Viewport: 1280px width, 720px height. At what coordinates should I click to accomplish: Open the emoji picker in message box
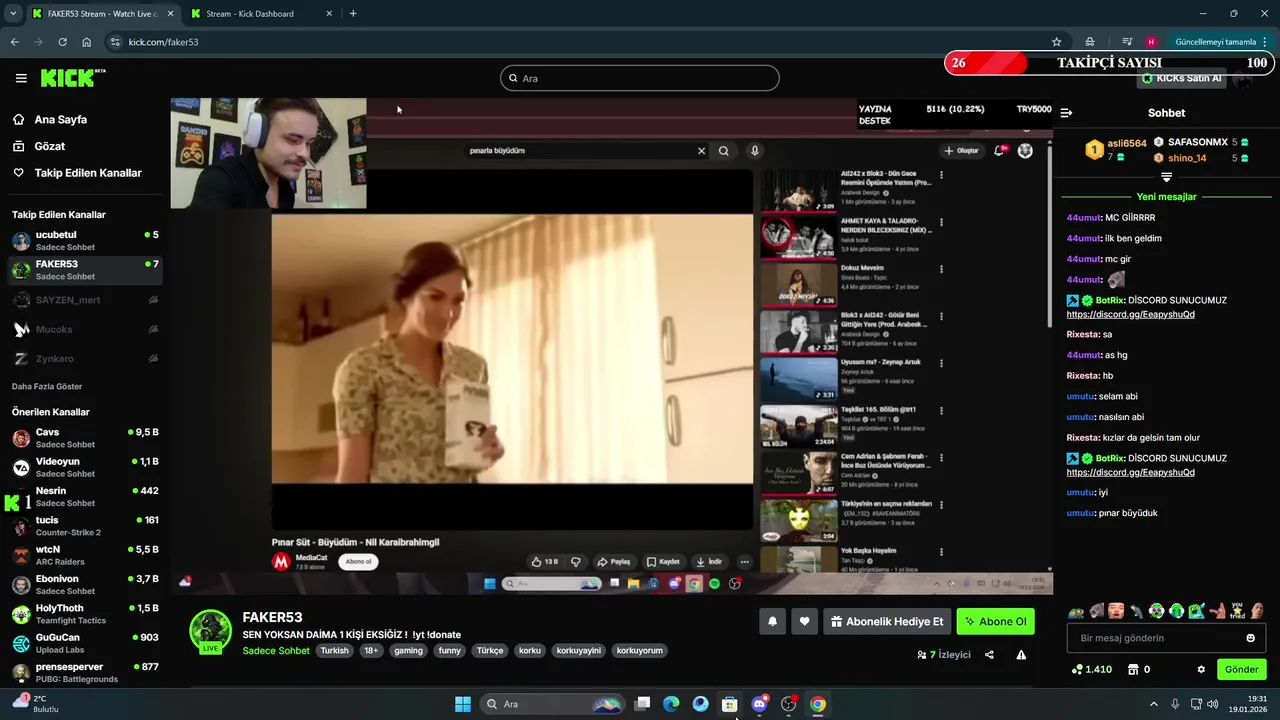(1250, 638)
